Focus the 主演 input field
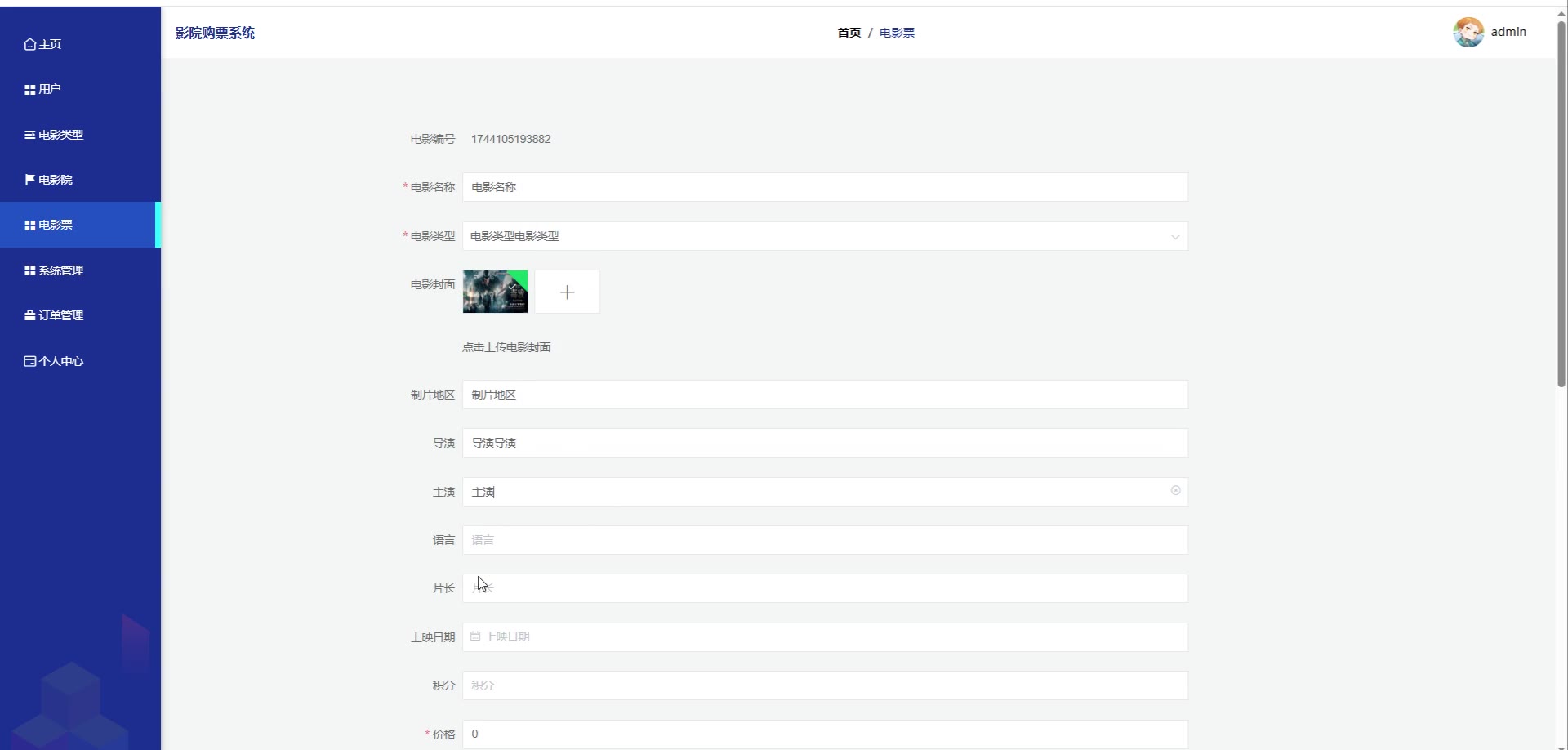 click(x=825, y=492)
